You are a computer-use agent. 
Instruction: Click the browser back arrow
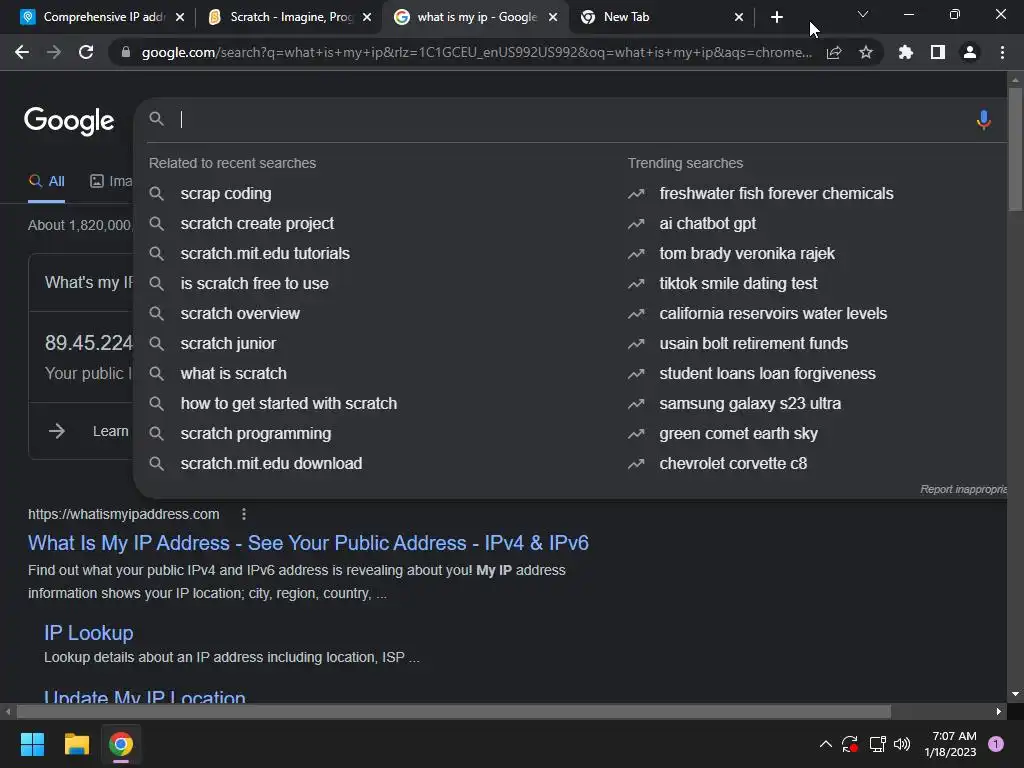coord(22,52)
